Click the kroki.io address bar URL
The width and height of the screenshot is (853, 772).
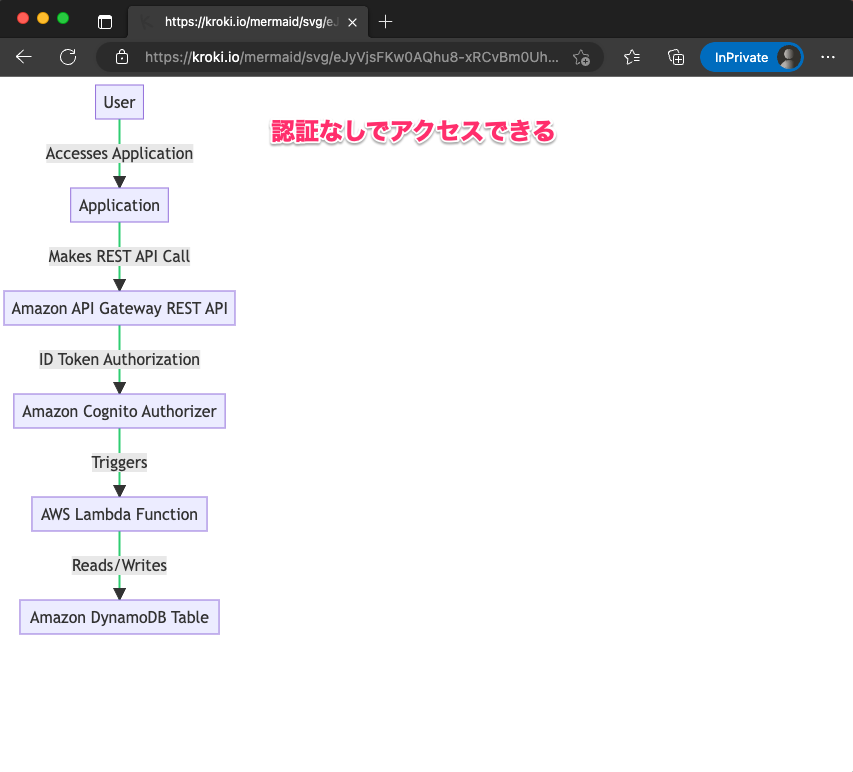(x=351, y=57)
